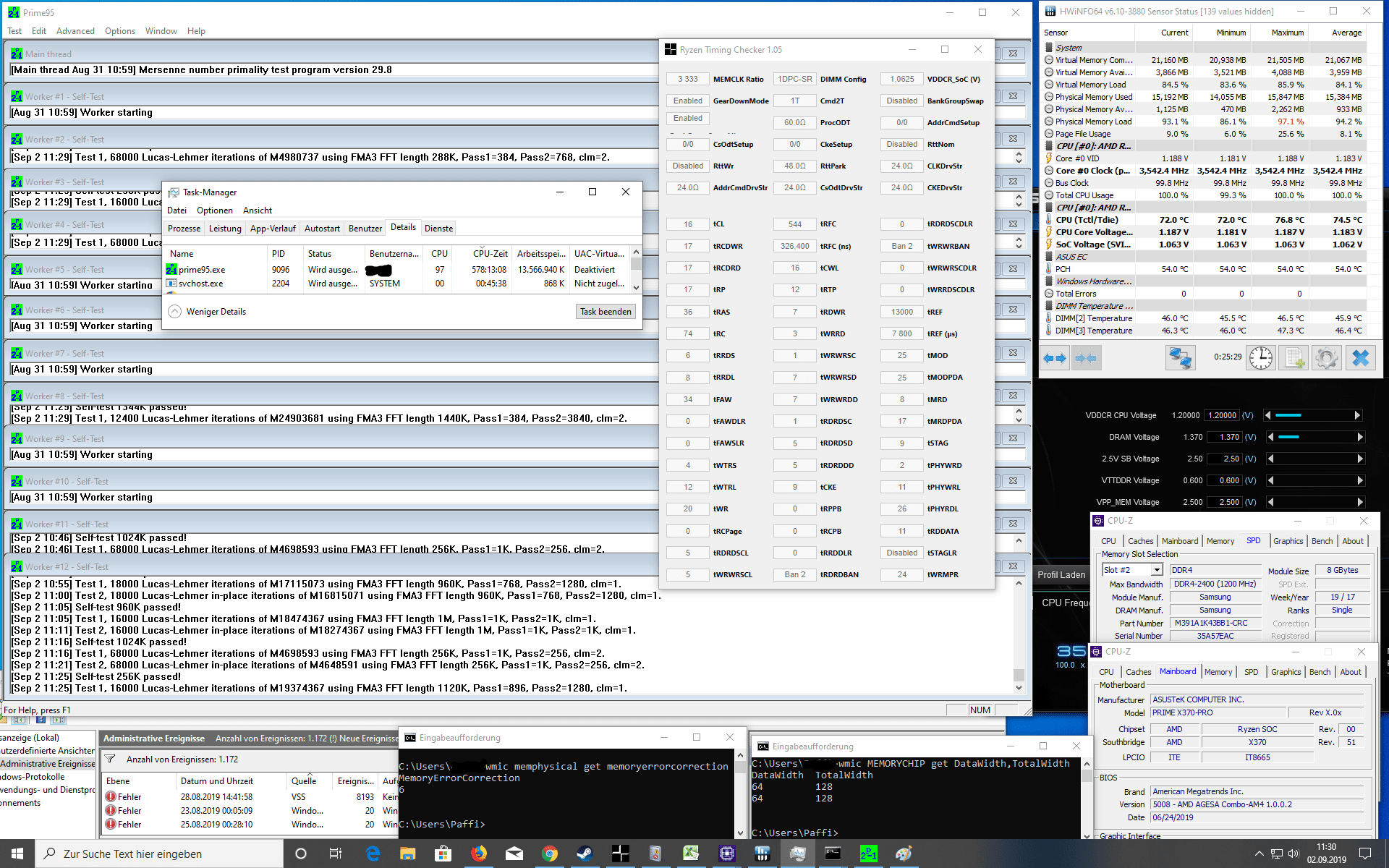This screenshot has height=868, width=1389.
Task: Open Firefox from the taskbar
Action: [x=478, y=854]
